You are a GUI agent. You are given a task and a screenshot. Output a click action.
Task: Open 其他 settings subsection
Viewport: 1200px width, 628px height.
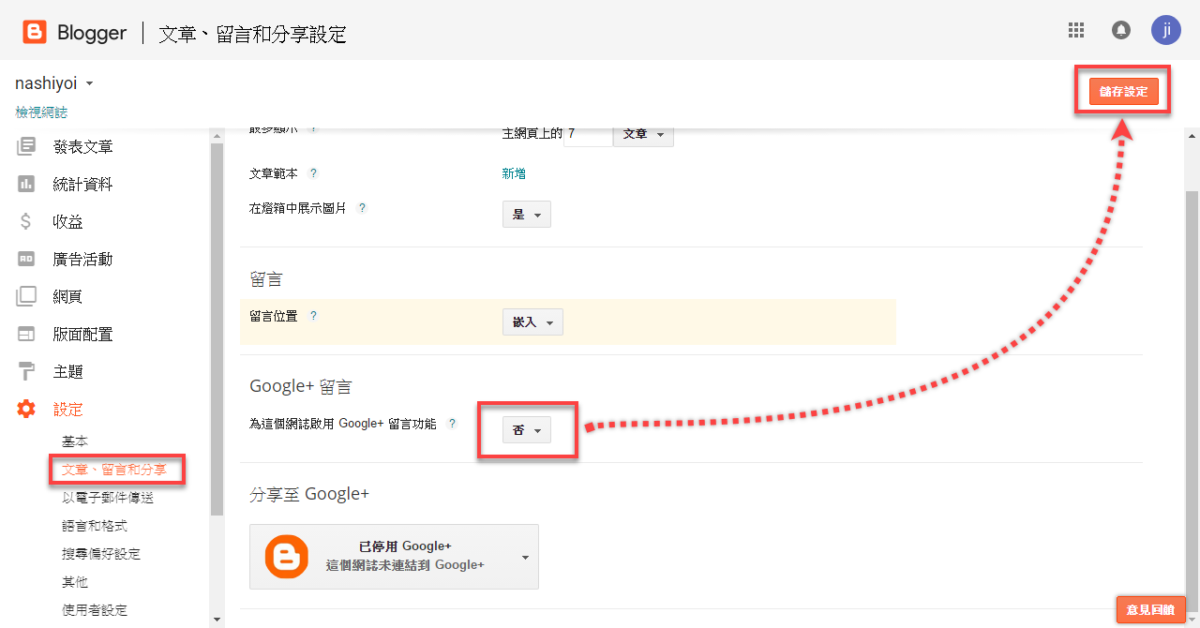[x=75, y=581]
